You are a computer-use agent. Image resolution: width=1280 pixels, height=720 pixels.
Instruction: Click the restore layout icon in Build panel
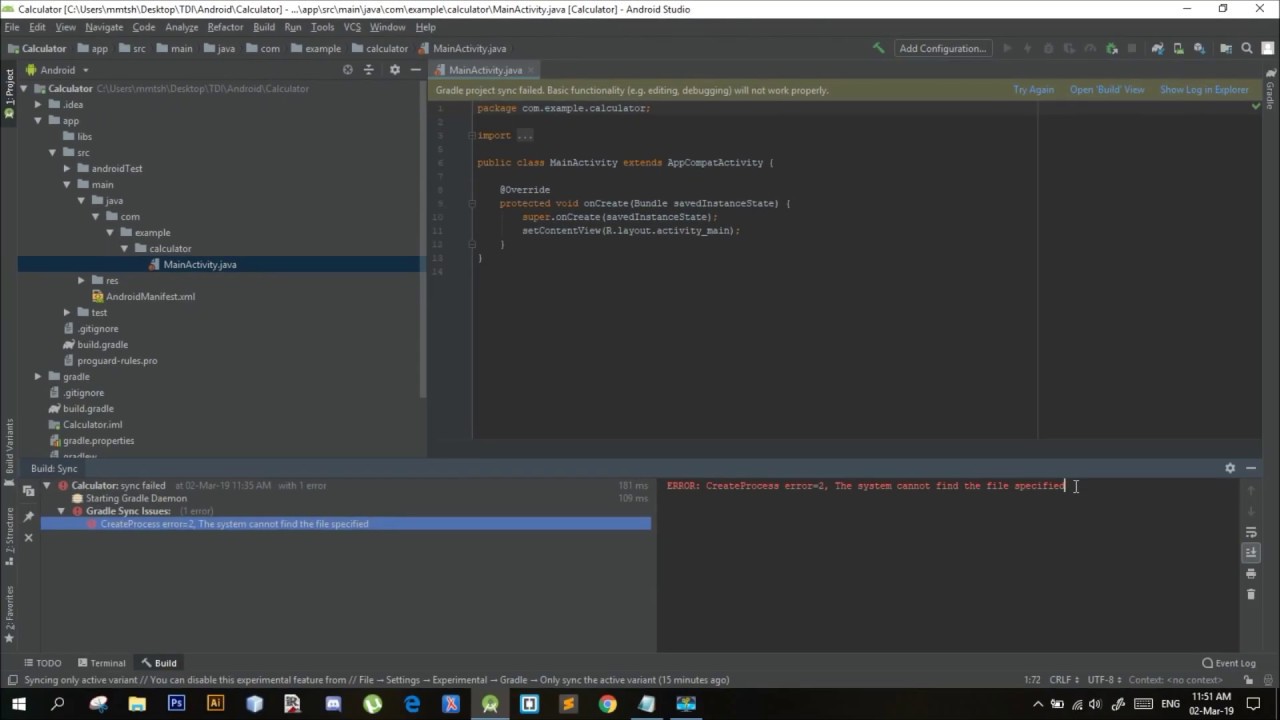pos(28,491)
